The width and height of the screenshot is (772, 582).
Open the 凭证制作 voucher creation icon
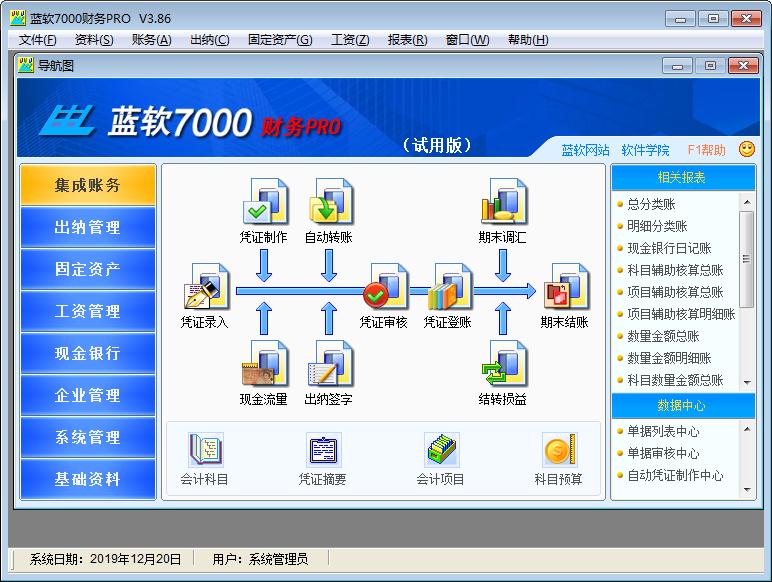[x=264, y=201]
